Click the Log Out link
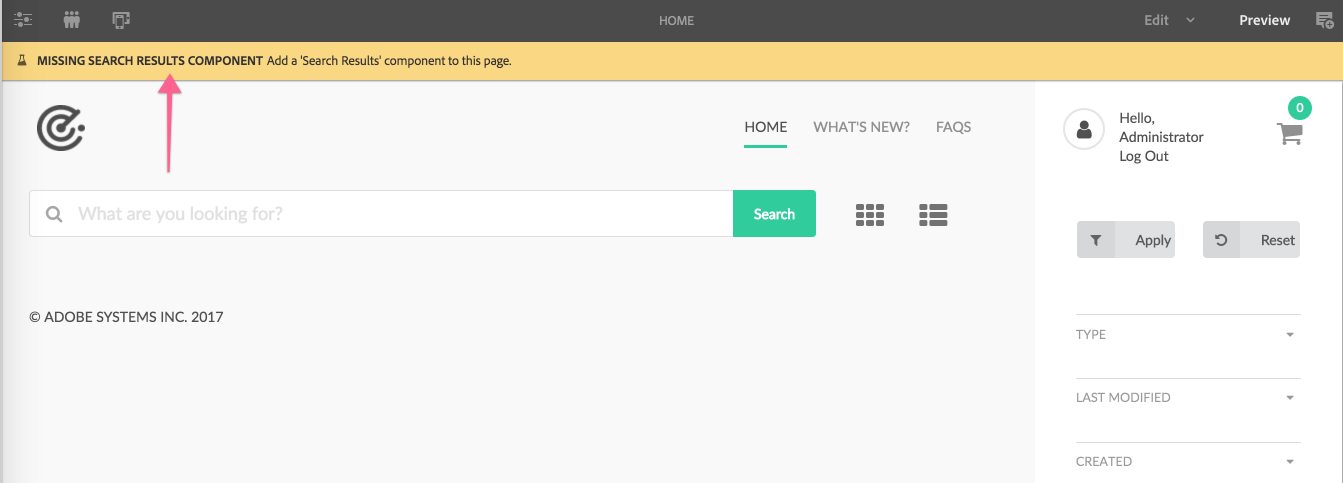The width and height of the screenshot is (1343, 483). tap(1144, 156)
